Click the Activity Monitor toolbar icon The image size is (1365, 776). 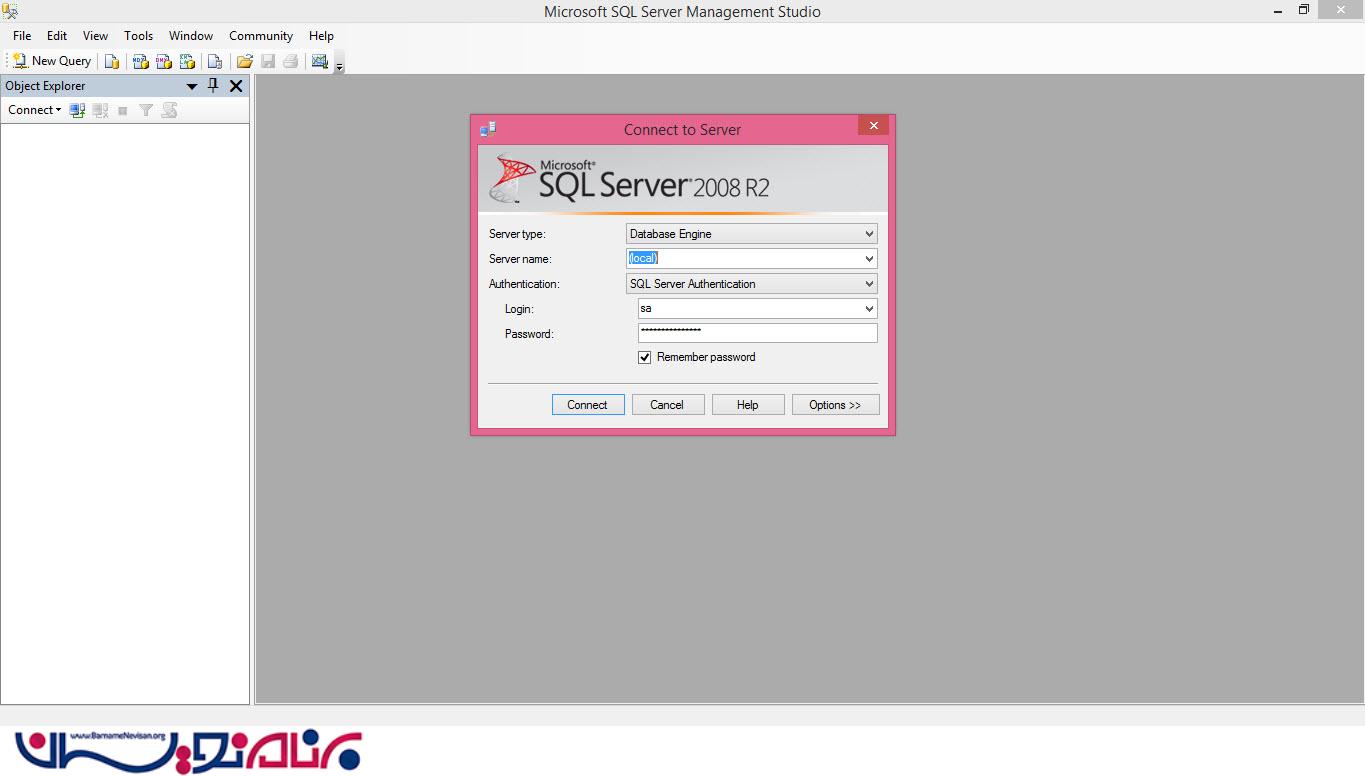[x=320, y=62]
